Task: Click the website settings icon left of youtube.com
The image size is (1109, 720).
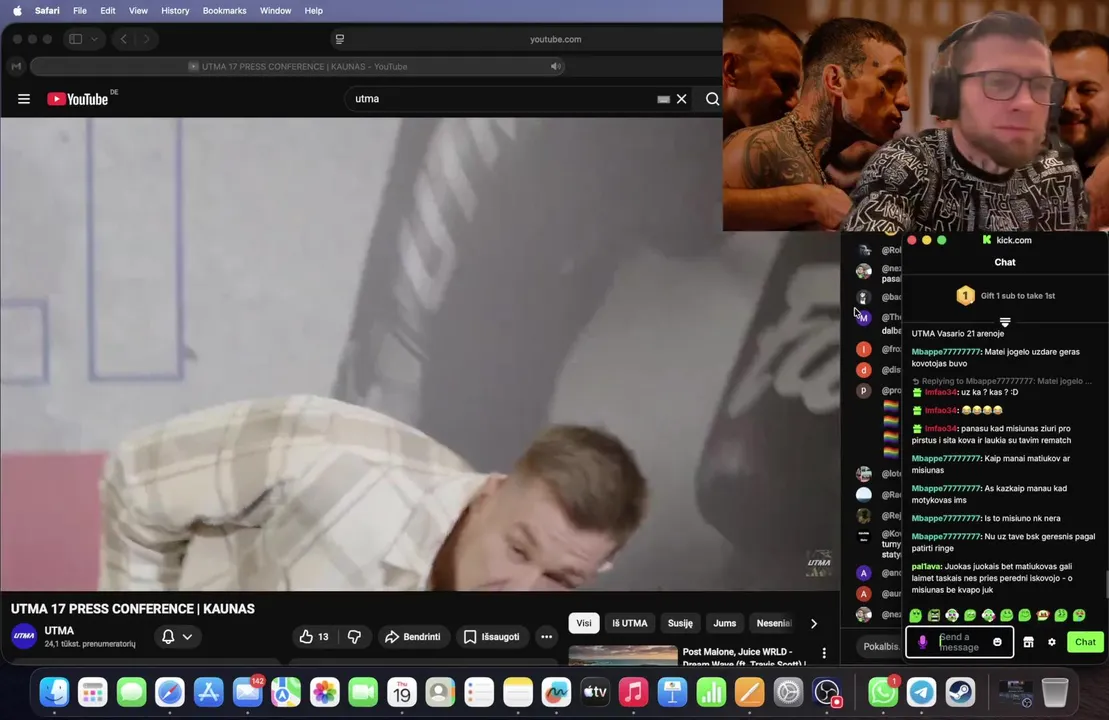Action: coord(339,39)
